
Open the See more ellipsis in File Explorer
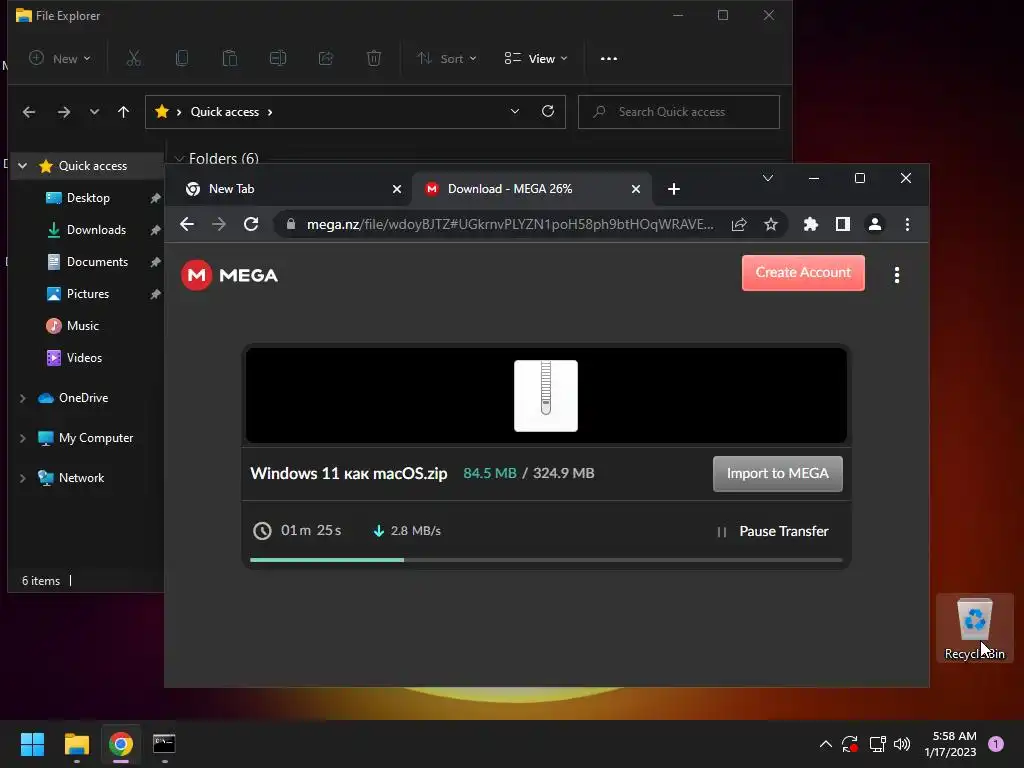tap(609, 59)
